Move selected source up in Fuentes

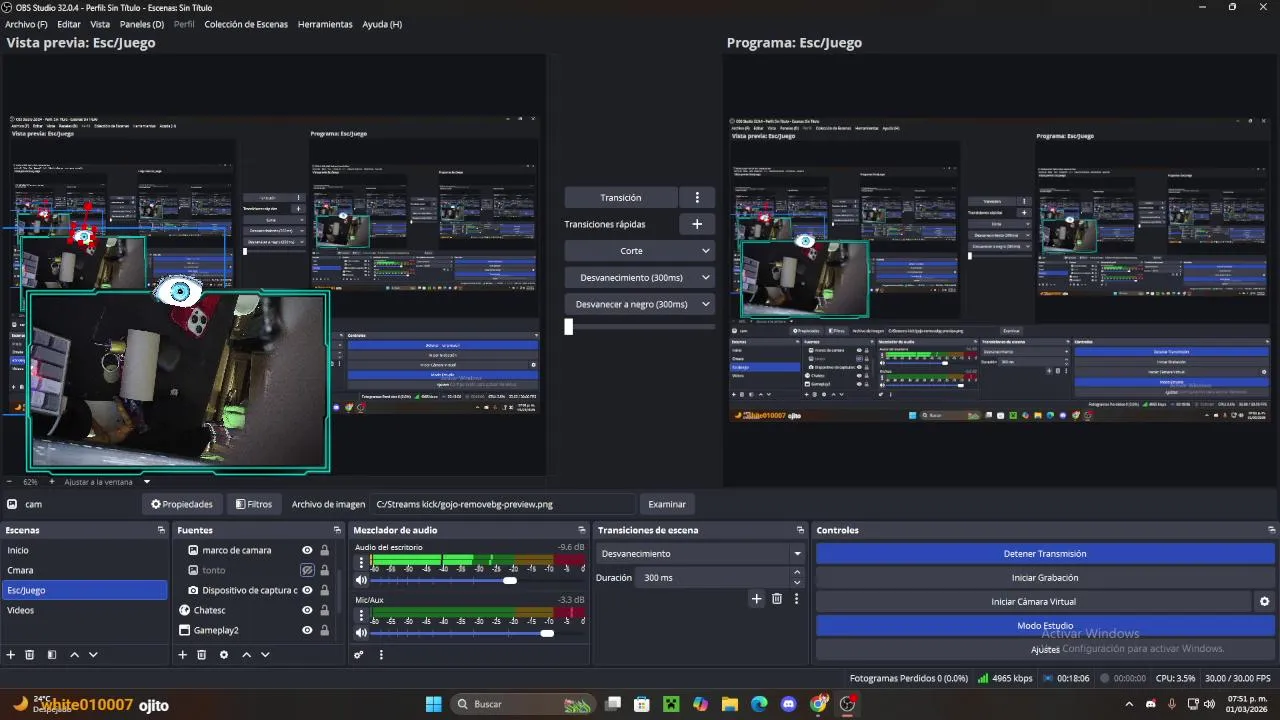click(246, 655)
